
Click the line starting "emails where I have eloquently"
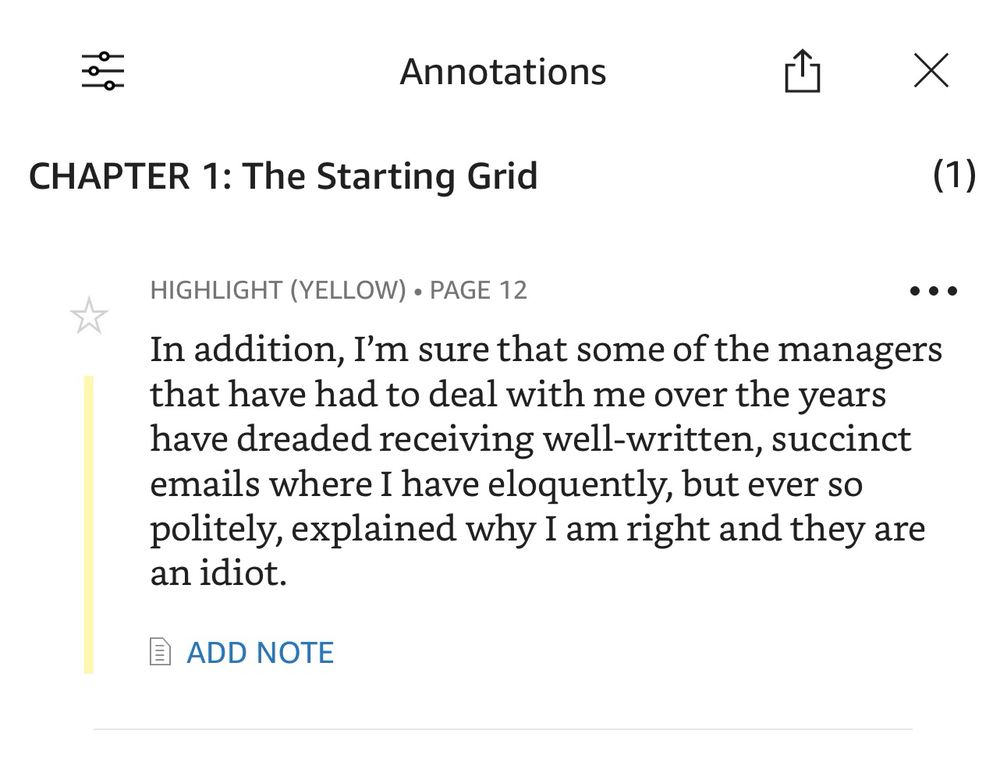[506, 484]
